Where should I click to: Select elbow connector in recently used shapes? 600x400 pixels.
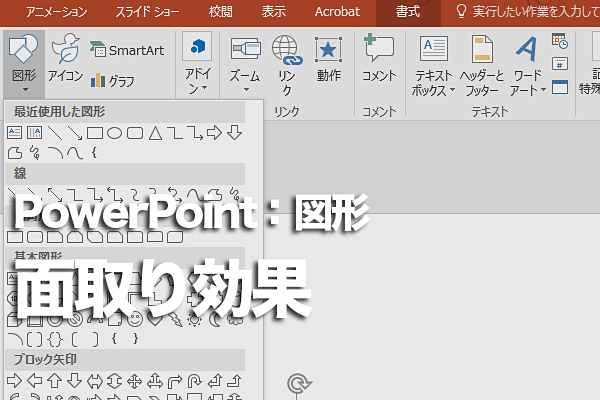click(x=175, y=133)
